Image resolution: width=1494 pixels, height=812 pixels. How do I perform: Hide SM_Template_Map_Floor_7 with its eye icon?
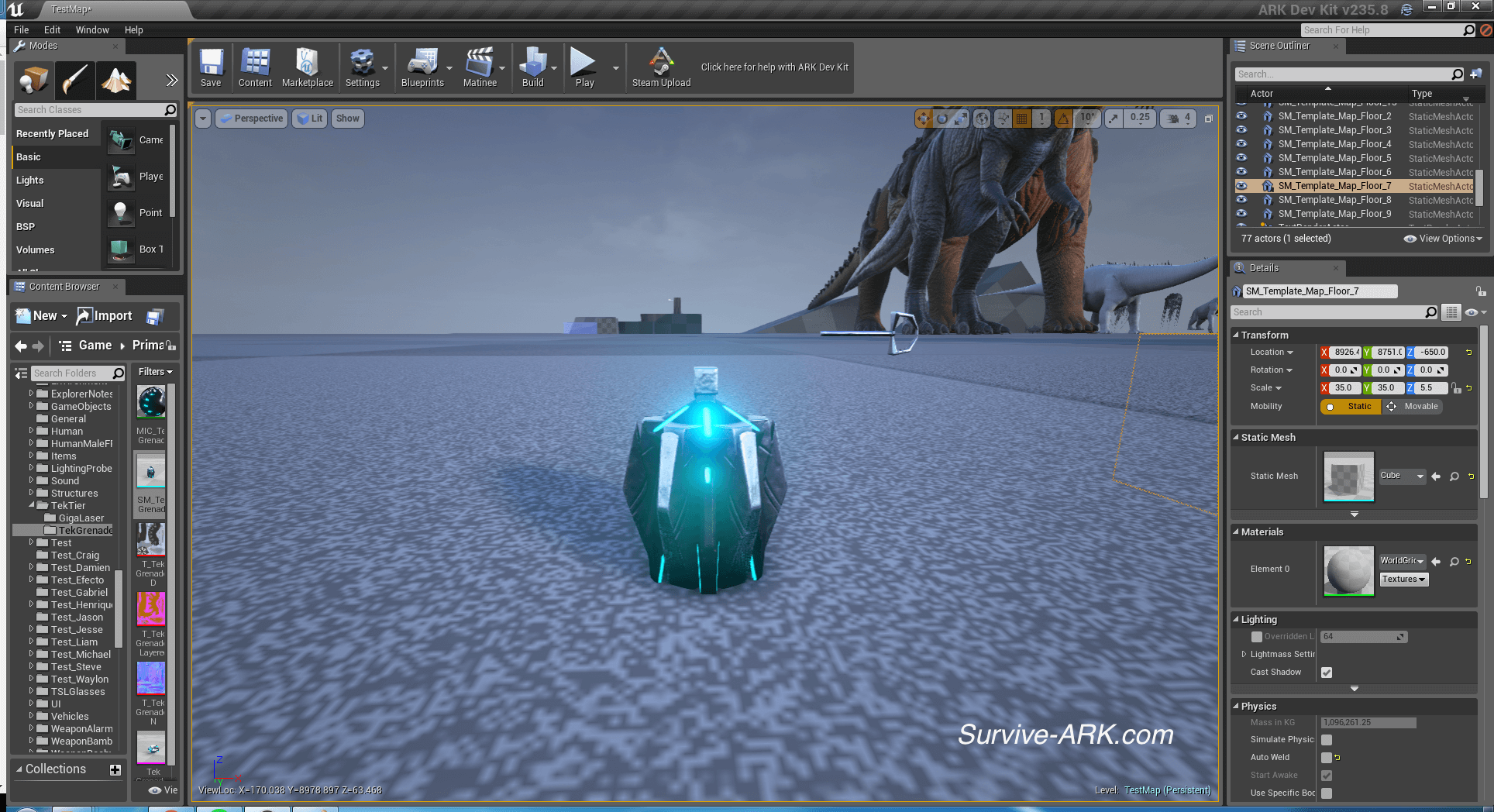(1241, 186)
